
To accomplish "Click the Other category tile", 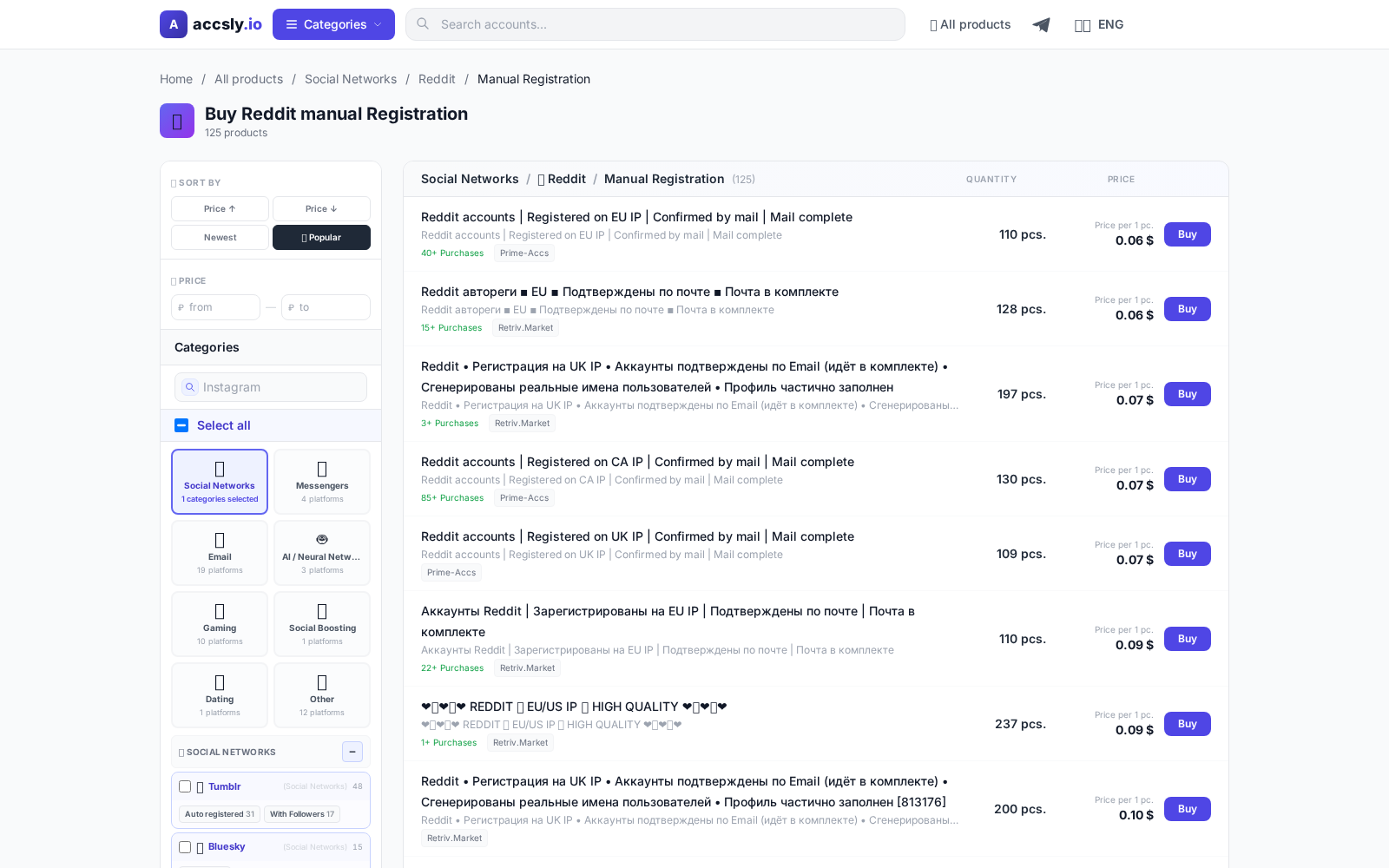I will pyautogui.click(x=321, y=694).
